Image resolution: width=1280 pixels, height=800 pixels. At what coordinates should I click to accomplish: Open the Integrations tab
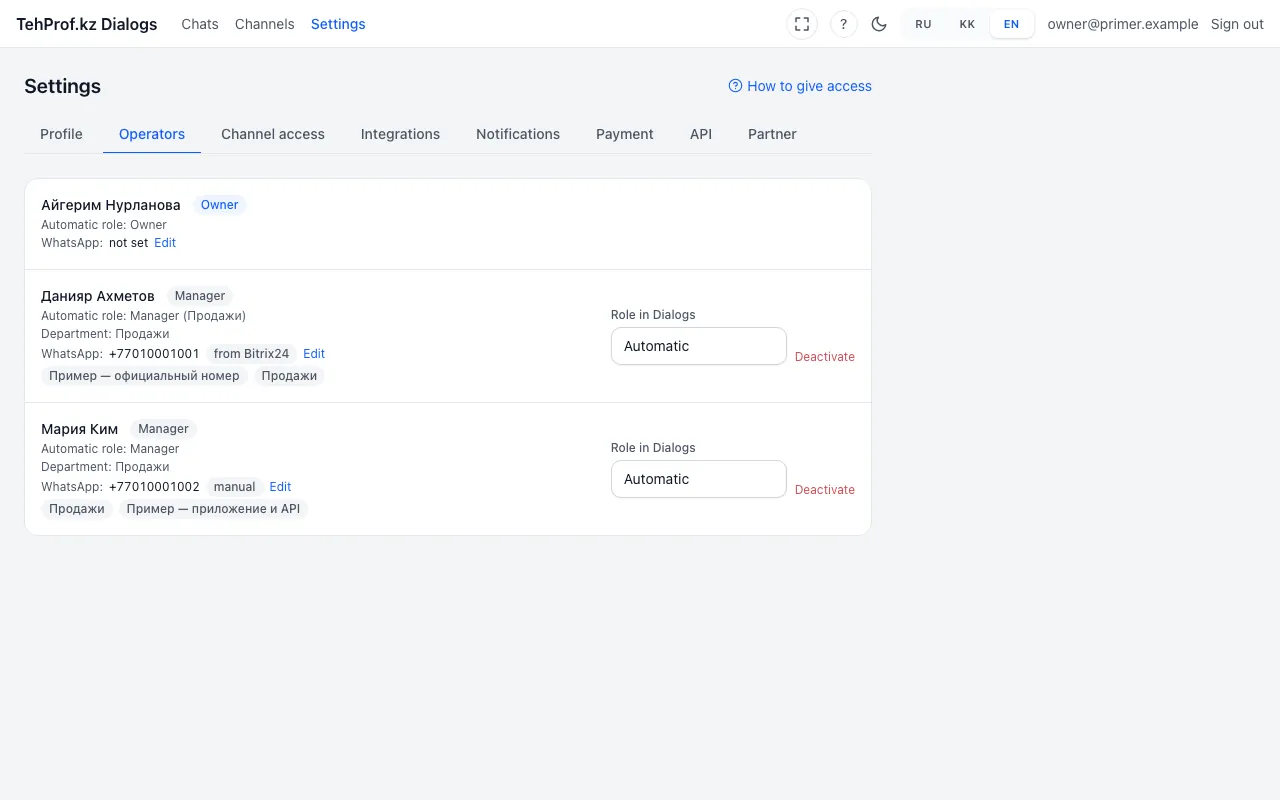coord(400,134)
